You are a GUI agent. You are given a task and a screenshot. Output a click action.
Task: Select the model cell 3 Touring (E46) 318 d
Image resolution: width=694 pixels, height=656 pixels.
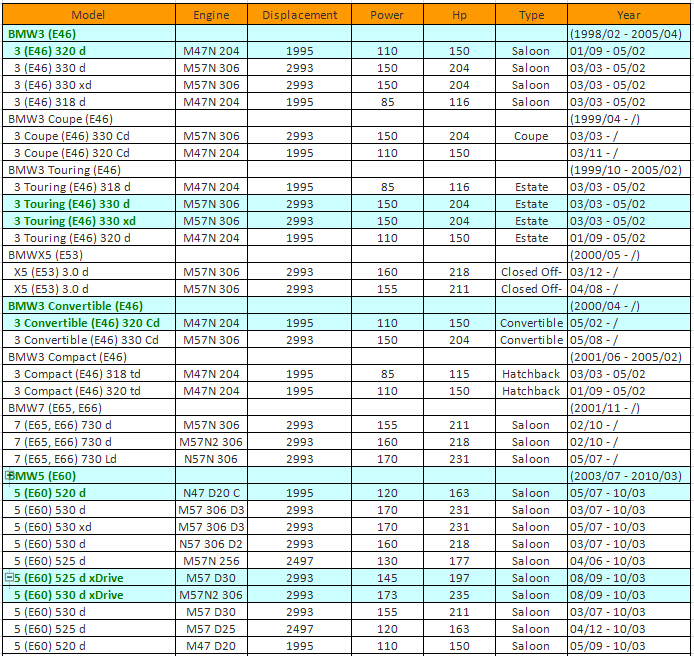pos(89,187)
